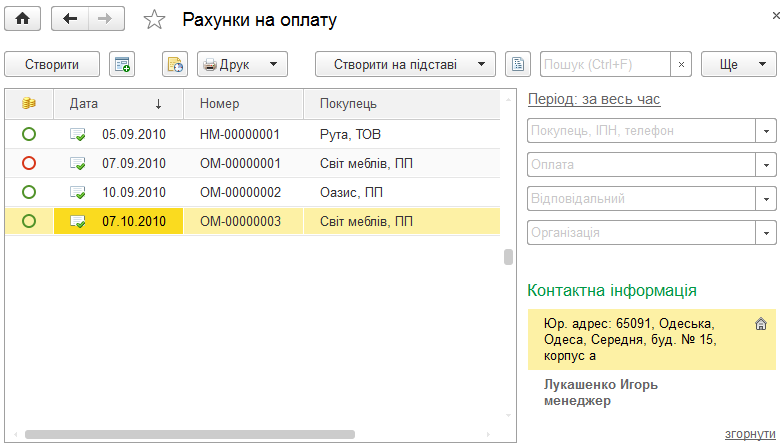The image size is (783, 448).
Task: Click posted document icon for 05.09.2010
Action: [77, 134]
